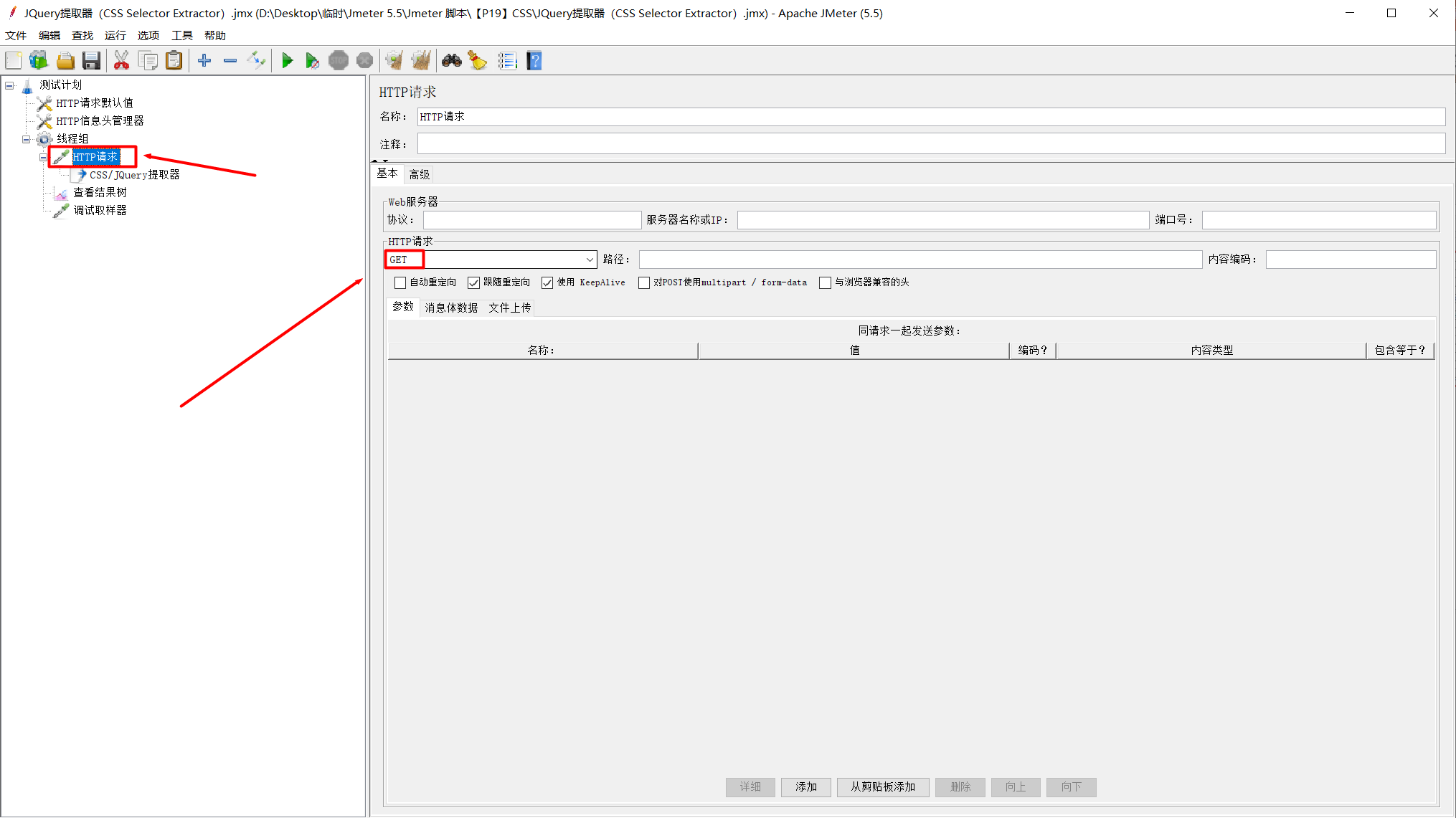Image resolution: width=1456 pixels, height=818 pixels.
Task: Save the test plan with floppy icon
Action: 91,61
